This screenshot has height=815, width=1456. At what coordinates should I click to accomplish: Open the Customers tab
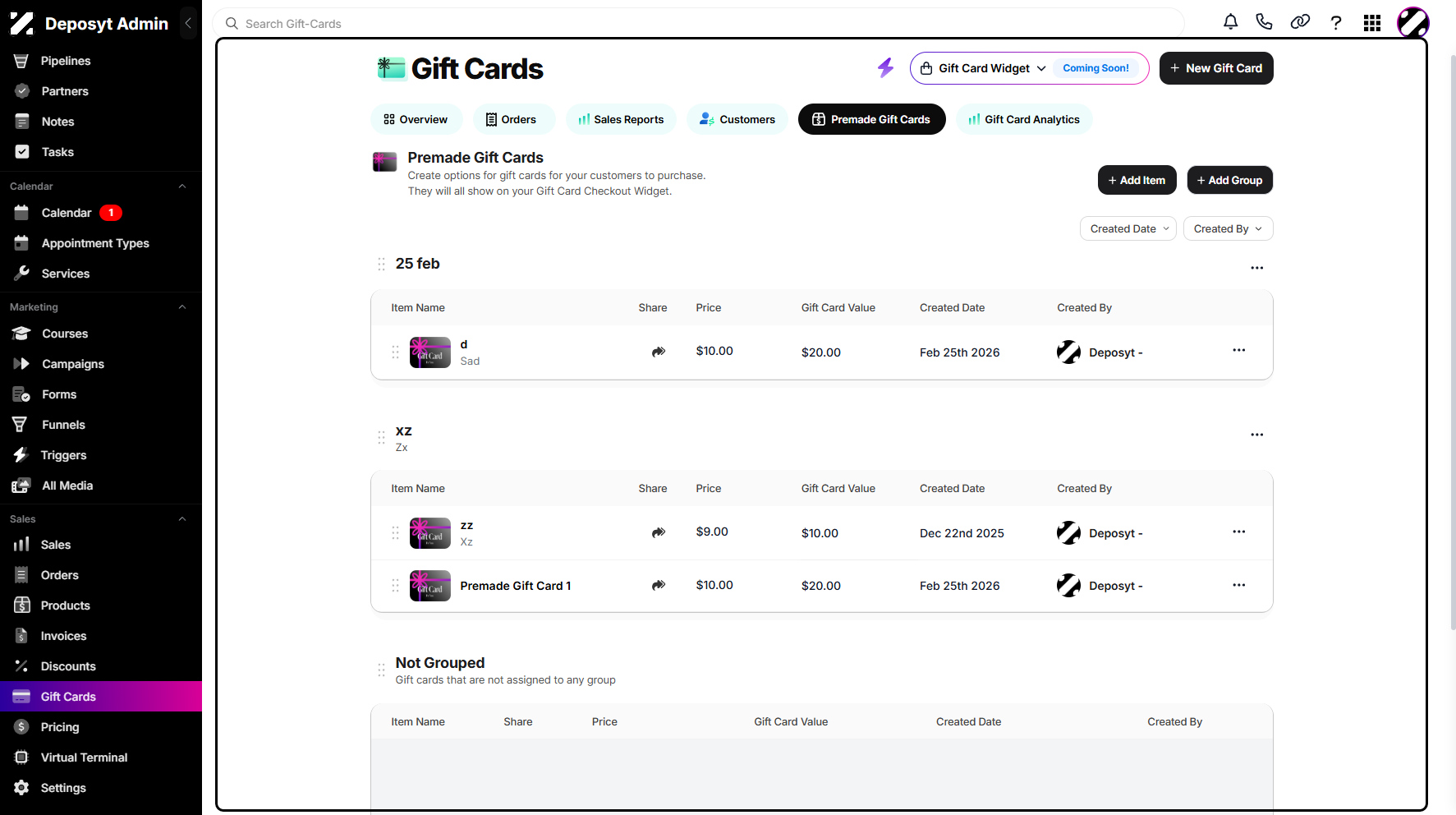tap(737, 119)
